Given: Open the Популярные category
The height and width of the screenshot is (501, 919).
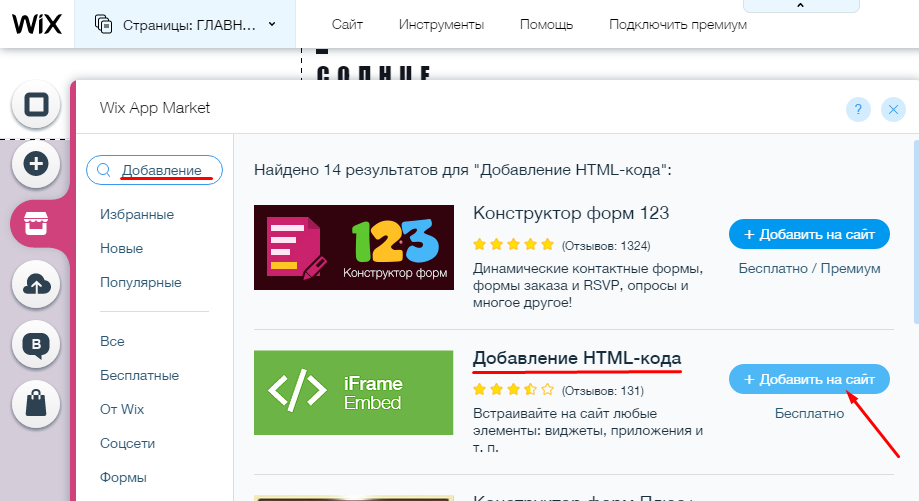Looking at the screenshot, I should pyautogui.click(x=141, y=282).
